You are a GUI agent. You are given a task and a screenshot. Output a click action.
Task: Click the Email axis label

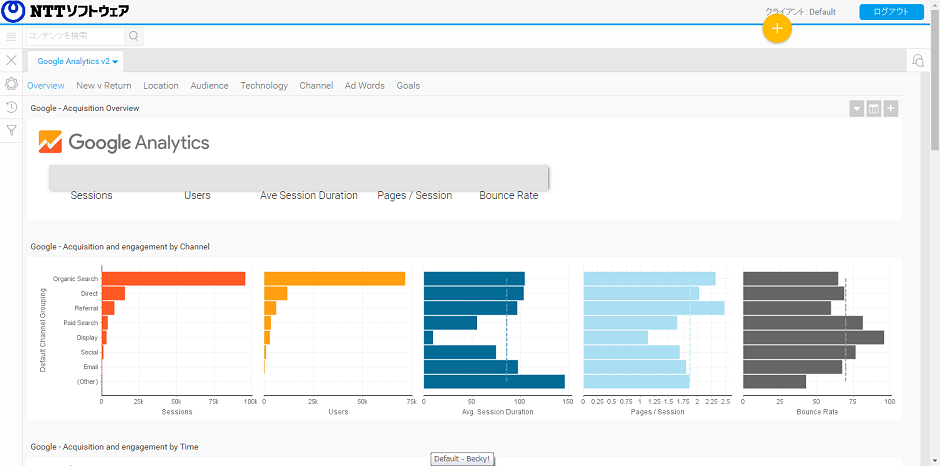(x=91, y=366)
